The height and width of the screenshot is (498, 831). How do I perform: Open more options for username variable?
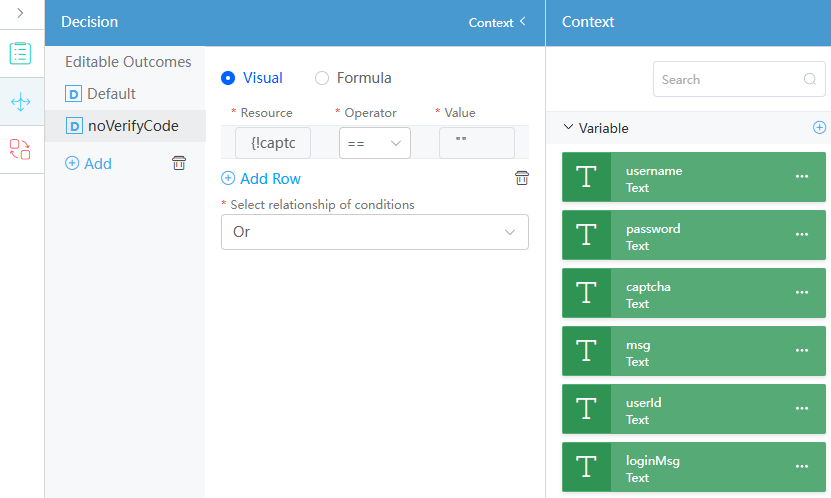coord(802,176)
